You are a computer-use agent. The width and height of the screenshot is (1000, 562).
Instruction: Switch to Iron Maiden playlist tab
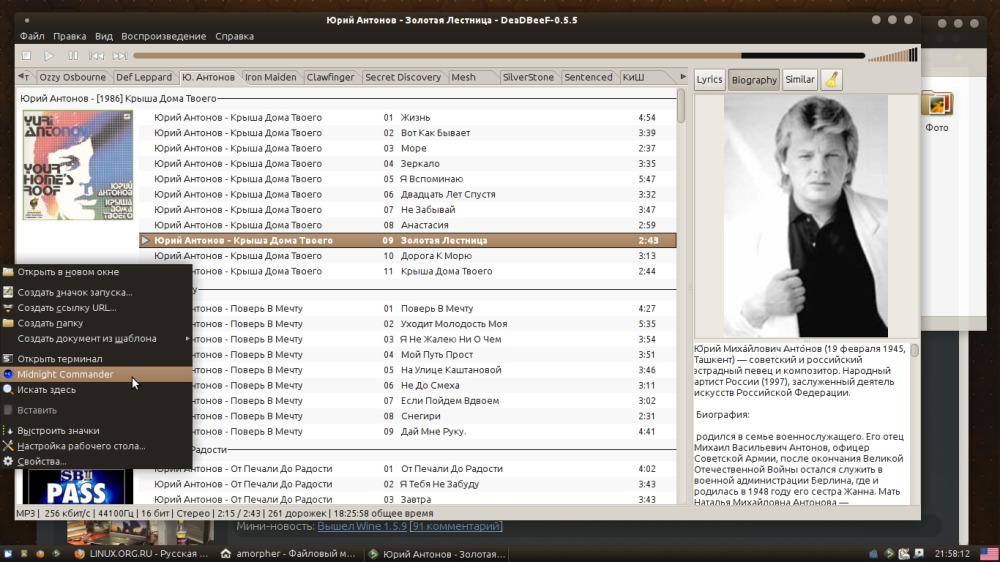[270, 77]
